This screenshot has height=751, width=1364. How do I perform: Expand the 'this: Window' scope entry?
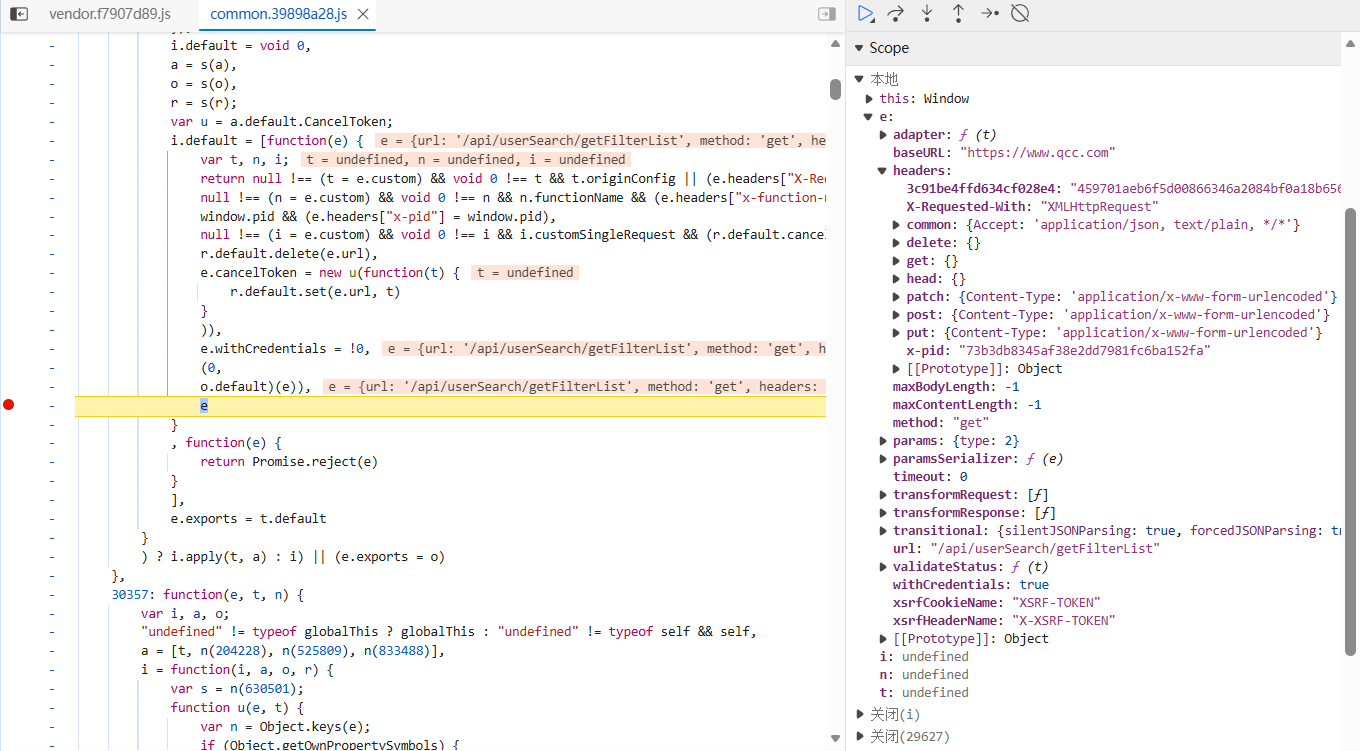[870, 99]
